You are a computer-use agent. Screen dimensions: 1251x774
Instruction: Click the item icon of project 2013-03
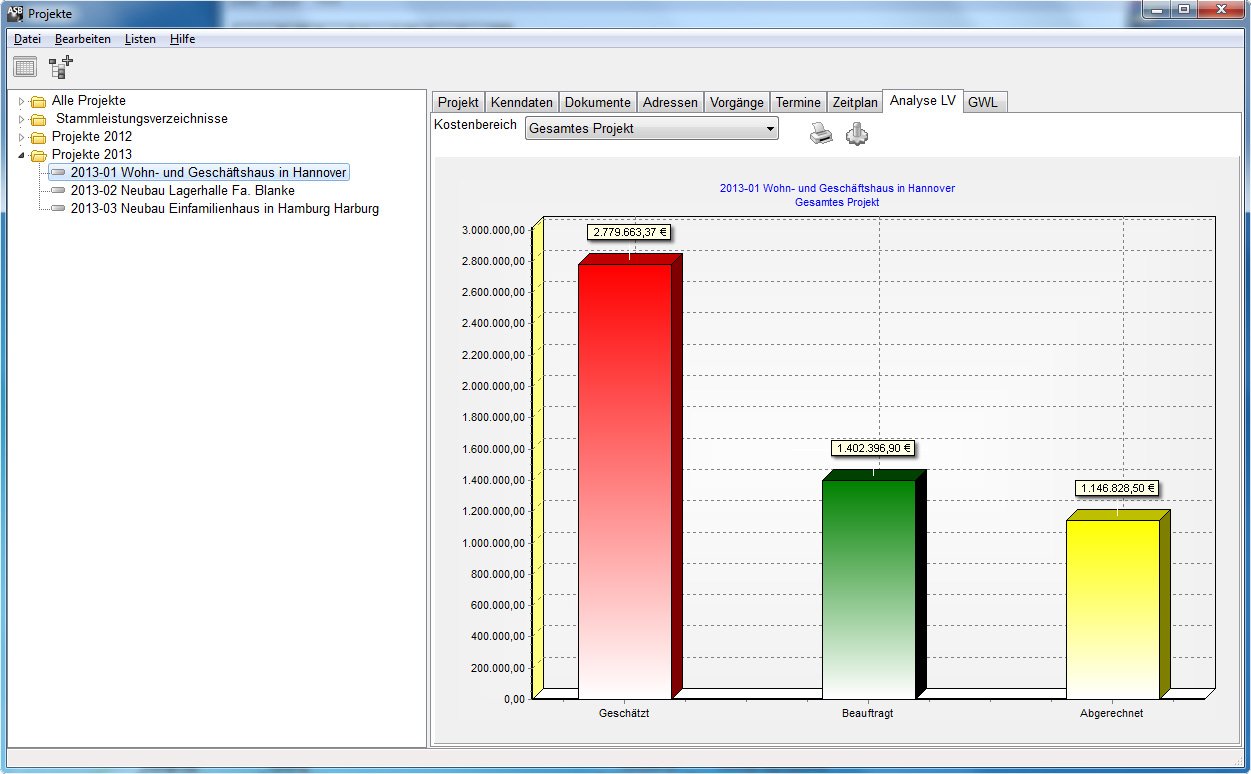pyautogui.click(x=58, y=209)
